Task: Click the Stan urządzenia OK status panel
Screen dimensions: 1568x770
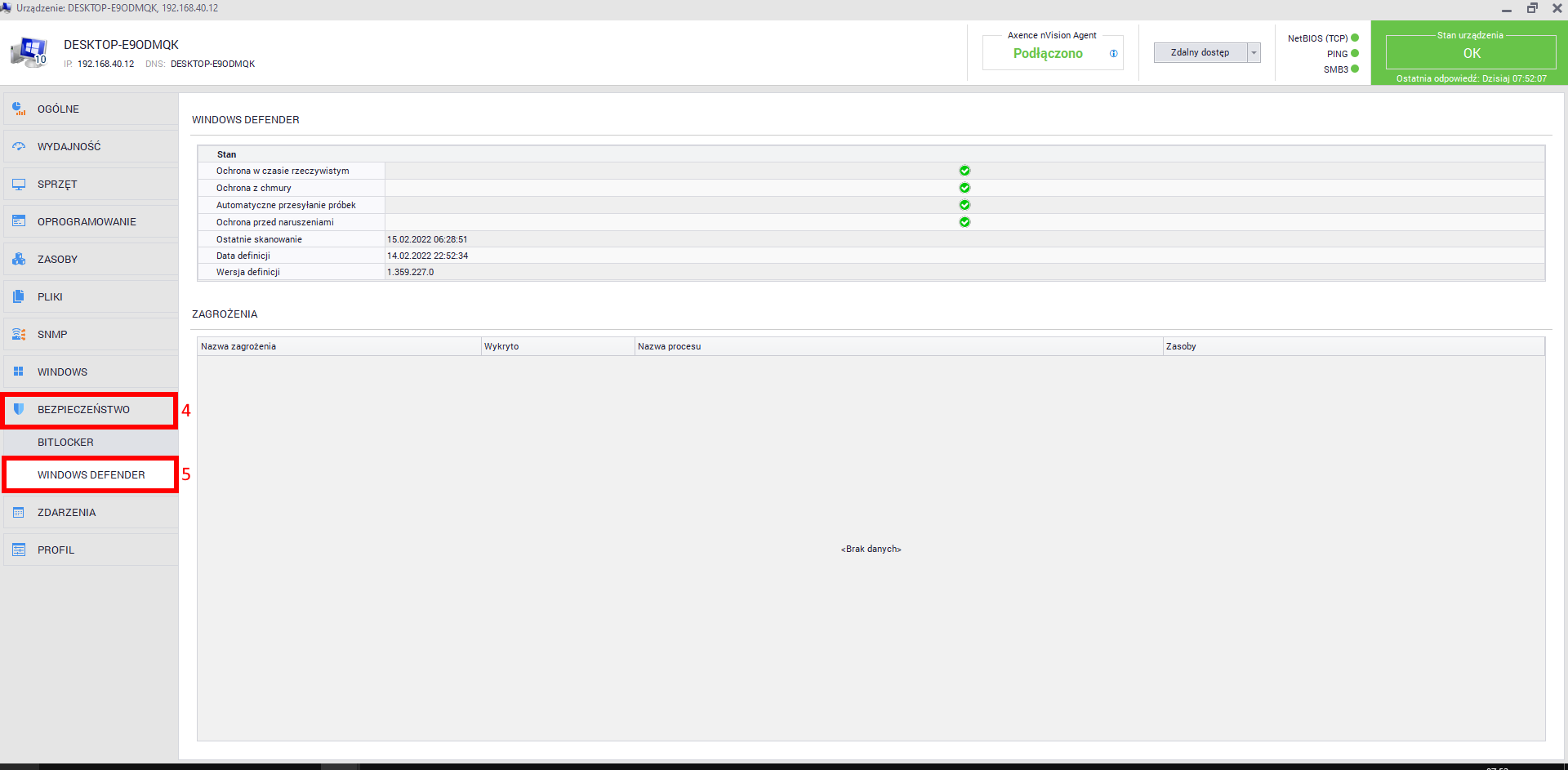Action: [x=1470, y=53]
